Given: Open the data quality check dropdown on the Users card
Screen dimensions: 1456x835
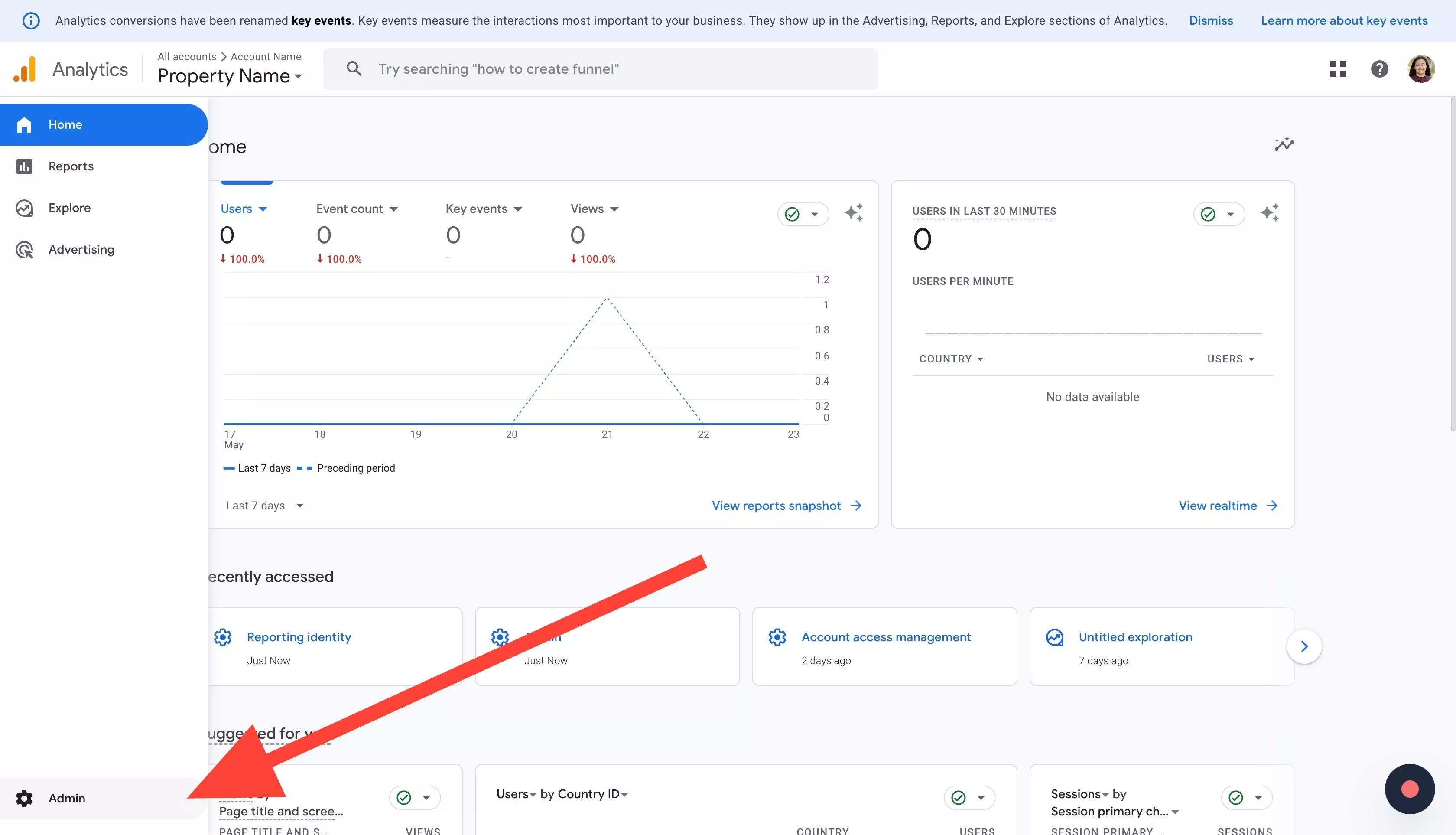Looking at the screenshot, I should pyautogui.click(x=803, y=214).
